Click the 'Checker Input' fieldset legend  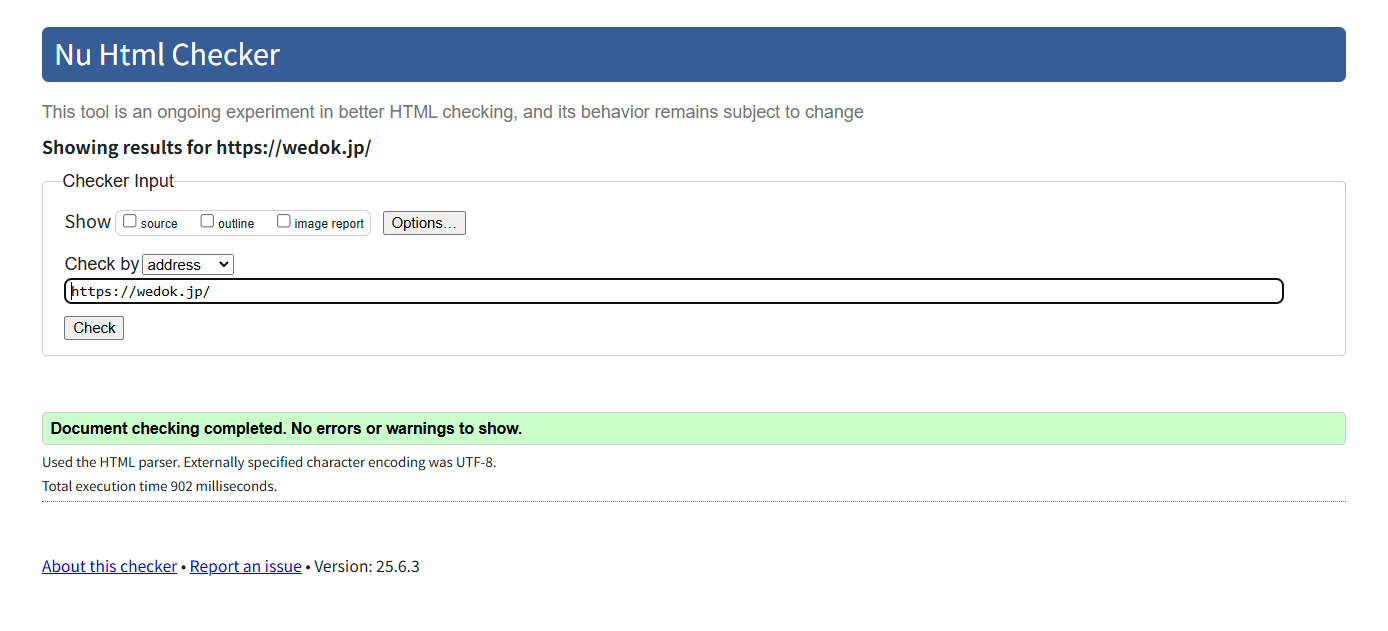click(118, 181)
